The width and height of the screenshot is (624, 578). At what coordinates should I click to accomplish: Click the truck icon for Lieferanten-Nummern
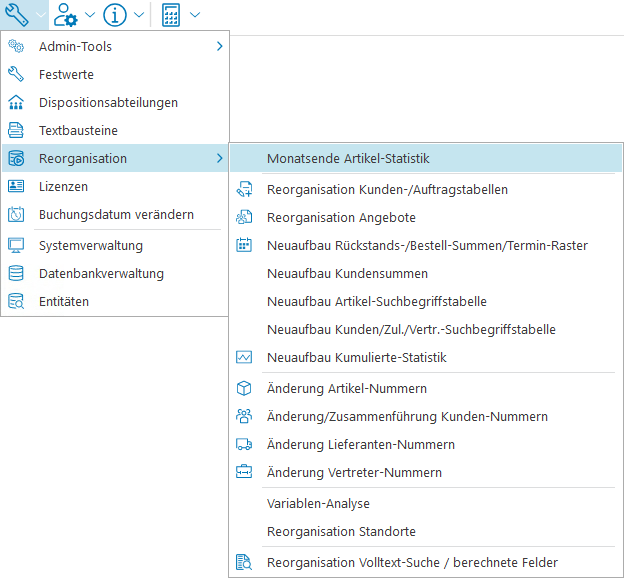pos(244,444)
